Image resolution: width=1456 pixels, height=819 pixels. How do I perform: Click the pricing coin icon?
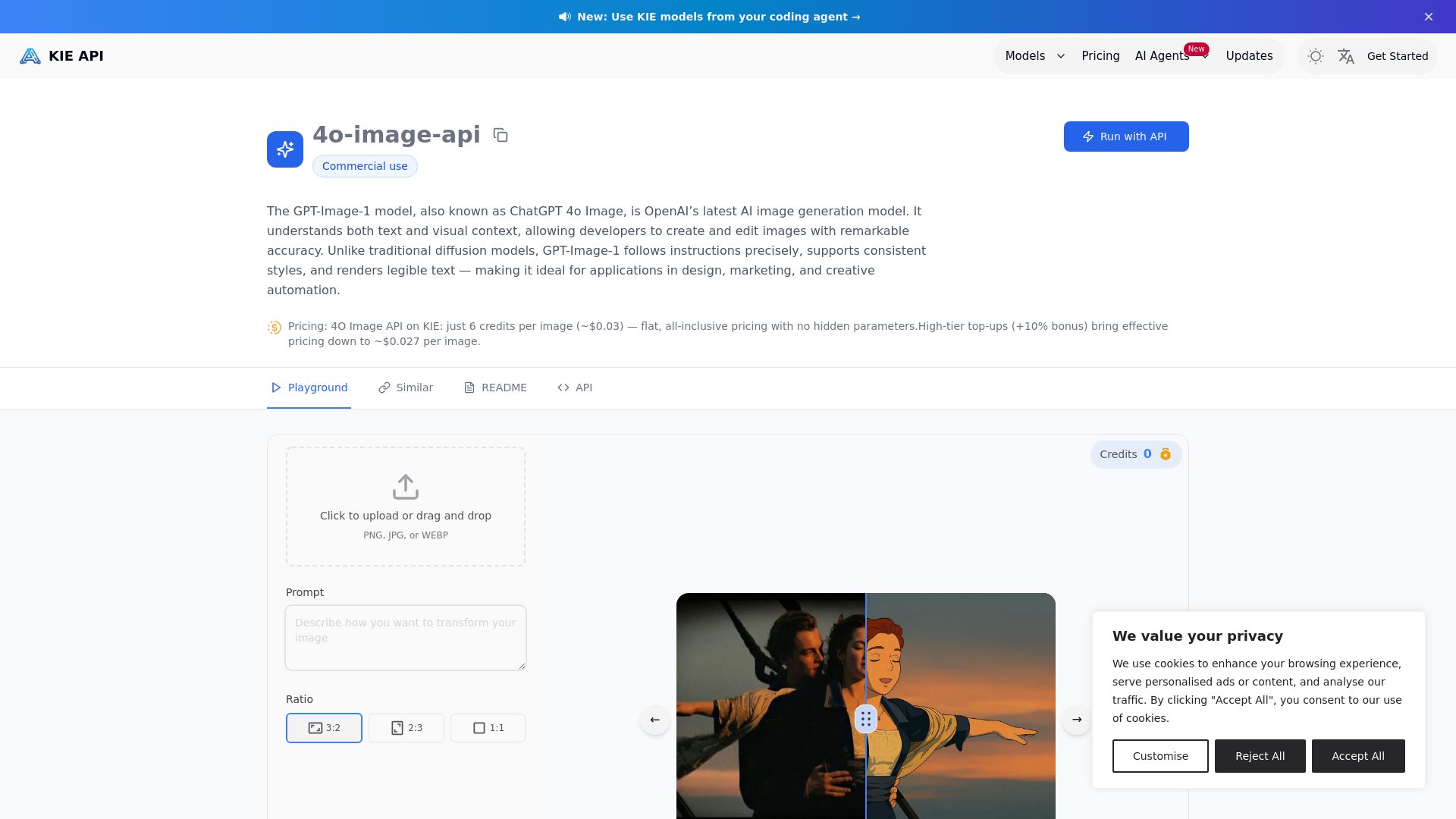(275, 328)
